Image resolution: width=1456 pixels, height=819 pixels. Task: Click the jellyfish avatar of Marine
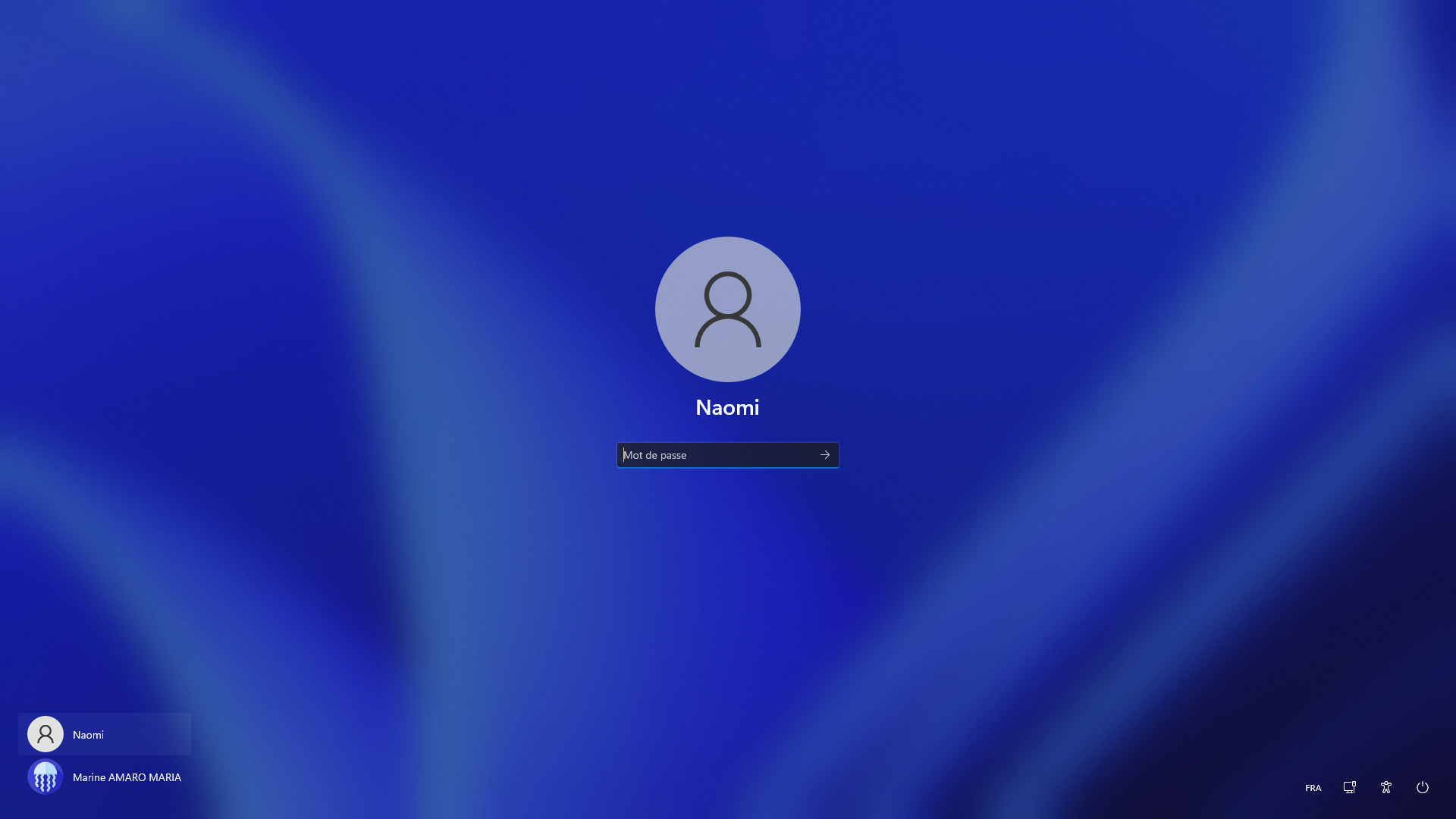[x=45, y=777]
